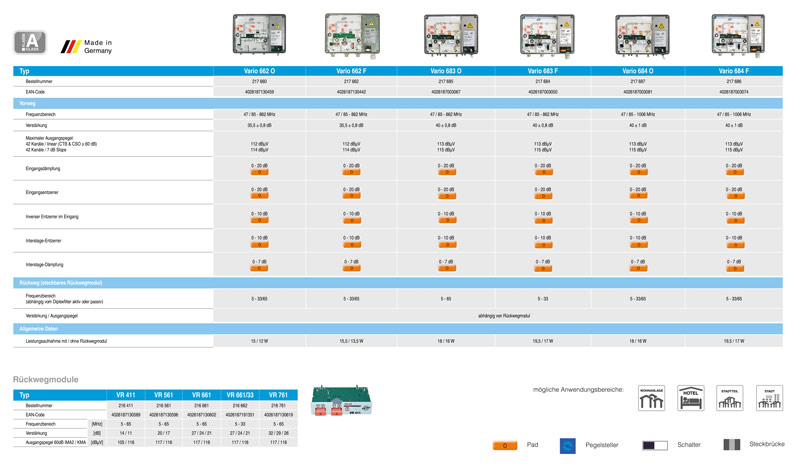Click the Made in Germany flag logo

pyautogui.click(x=72, y=46)
